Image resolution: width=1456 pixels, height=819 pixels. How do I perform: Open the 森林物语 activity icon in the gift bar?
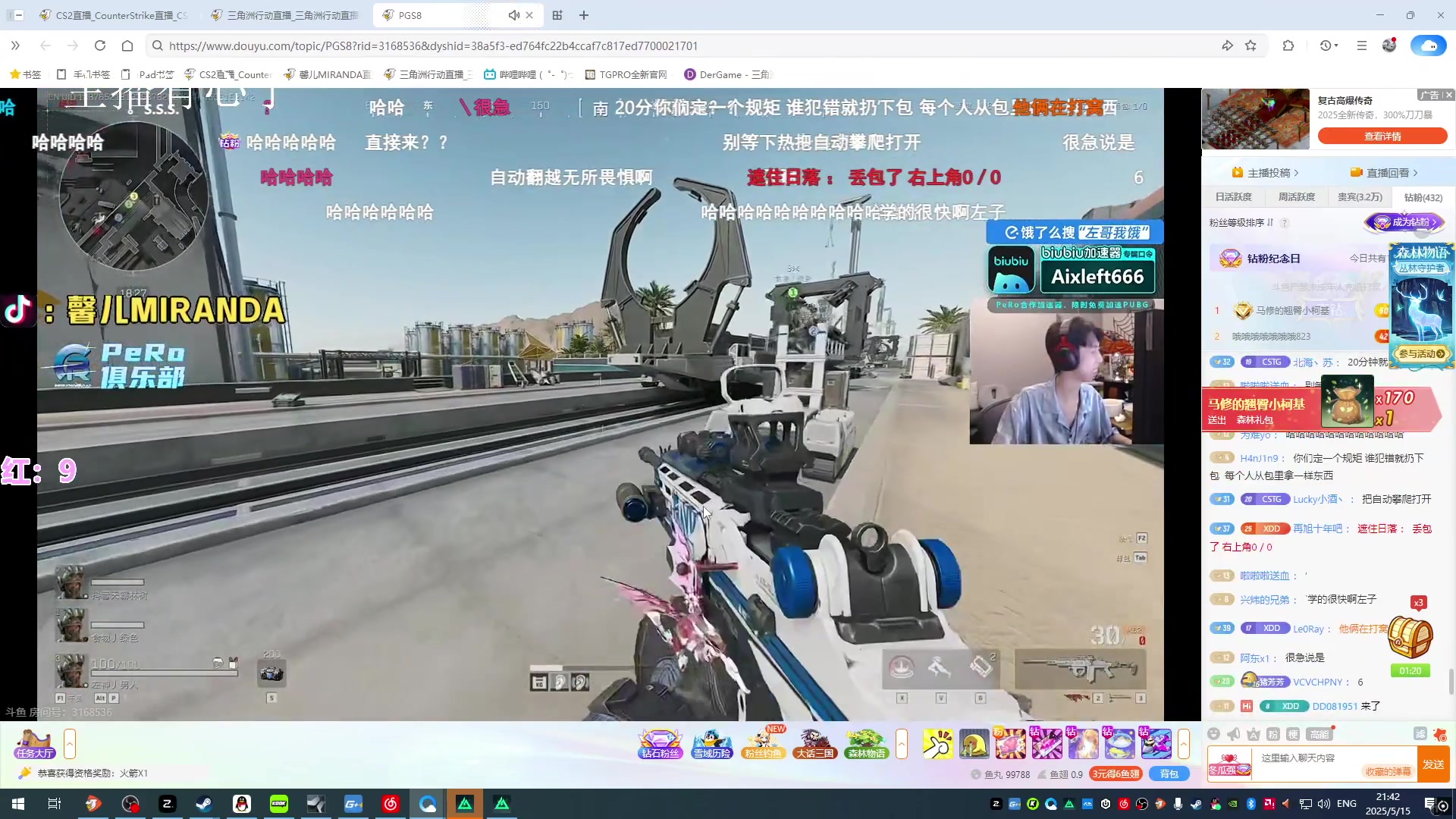(x=866, y=744)
